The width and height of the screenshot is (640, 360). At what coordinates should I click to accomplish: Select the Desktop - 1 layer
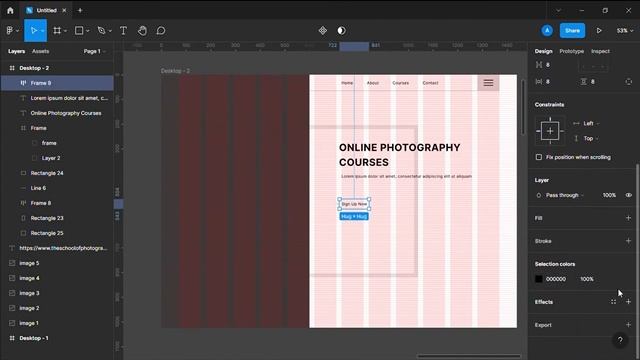pyautogui.click(x=57, y=338)
